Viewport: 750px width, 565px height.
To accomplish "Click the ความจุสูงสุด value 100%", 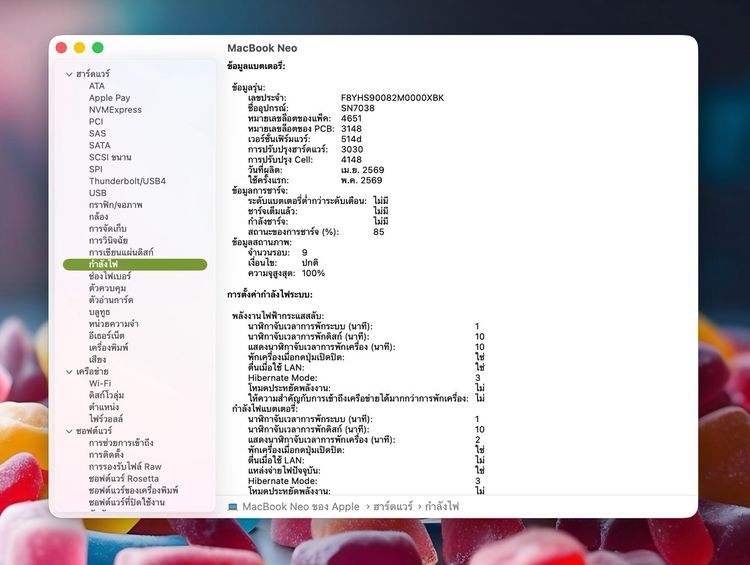I will [313, 273].
